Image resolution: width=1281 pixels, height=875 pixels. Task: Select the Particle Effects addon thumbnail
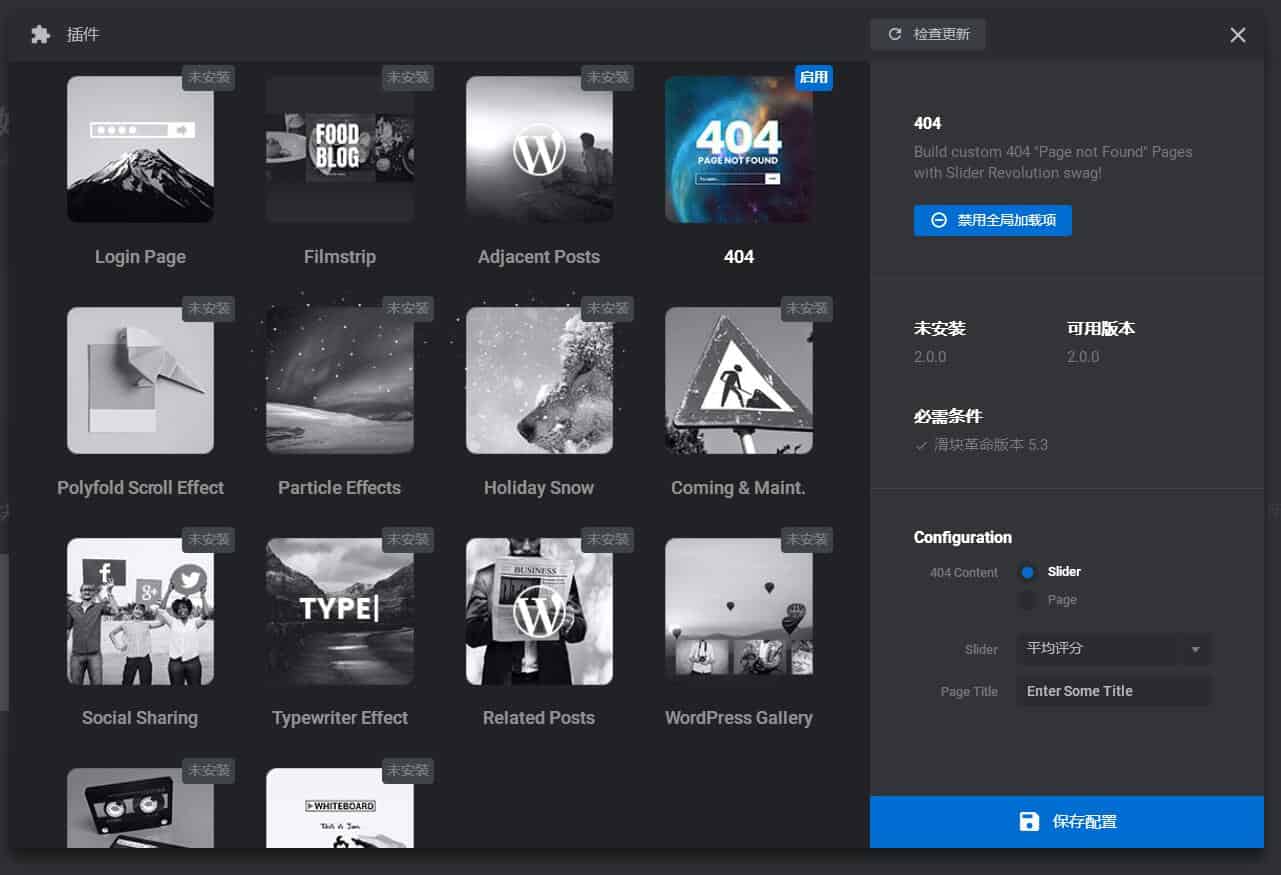(340, 380)
